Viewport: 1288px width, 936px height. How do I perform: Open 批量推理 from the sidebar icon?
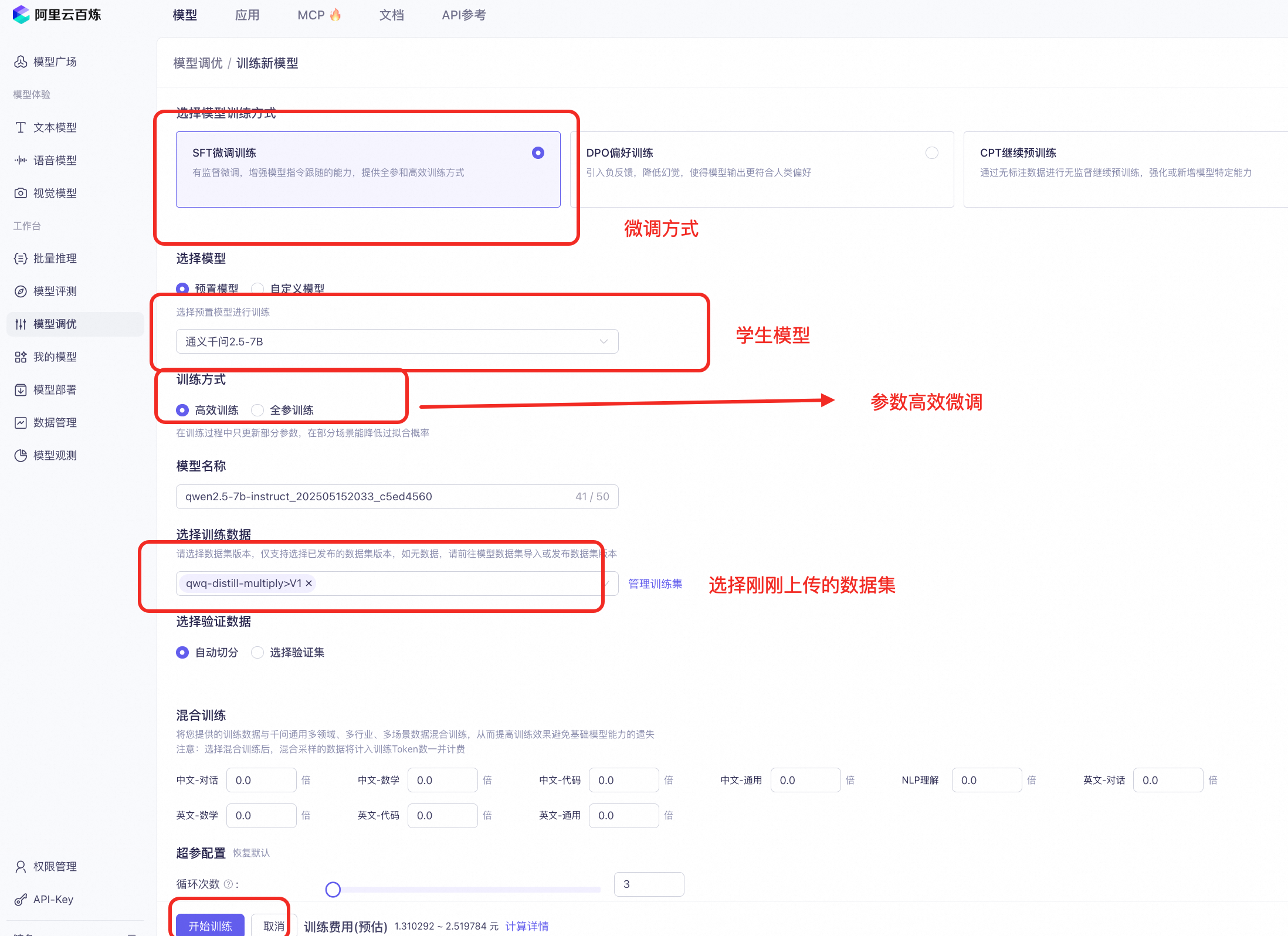tap(21, 258)
